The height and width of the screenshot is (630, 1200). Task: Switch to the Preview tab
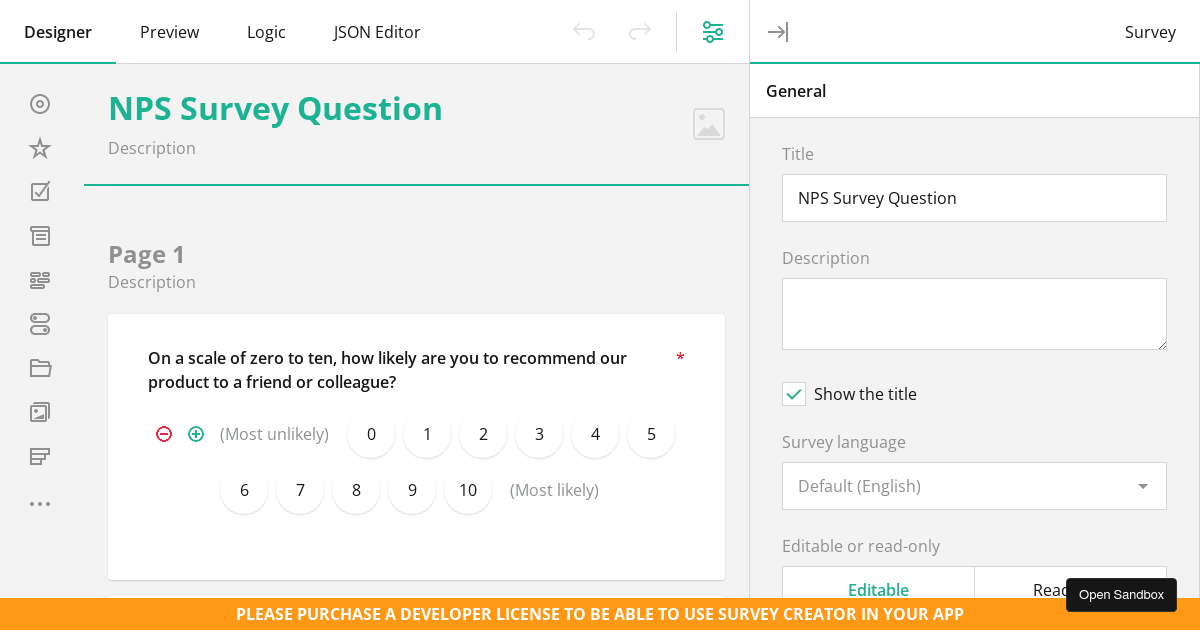169,32
